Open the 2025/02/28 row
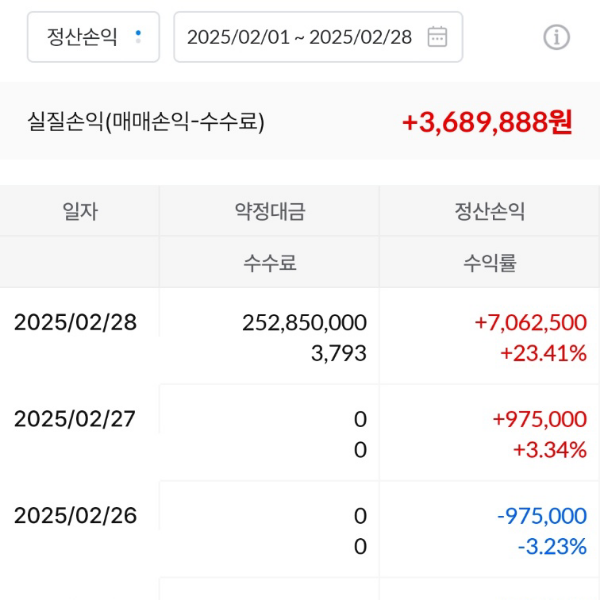 (75, 322)
